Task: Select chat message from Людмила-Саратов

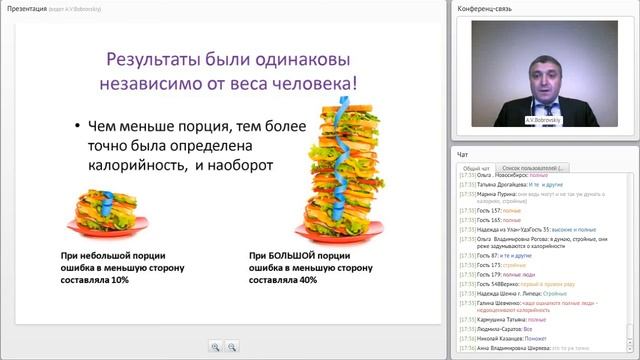Action: coord(496,329)
